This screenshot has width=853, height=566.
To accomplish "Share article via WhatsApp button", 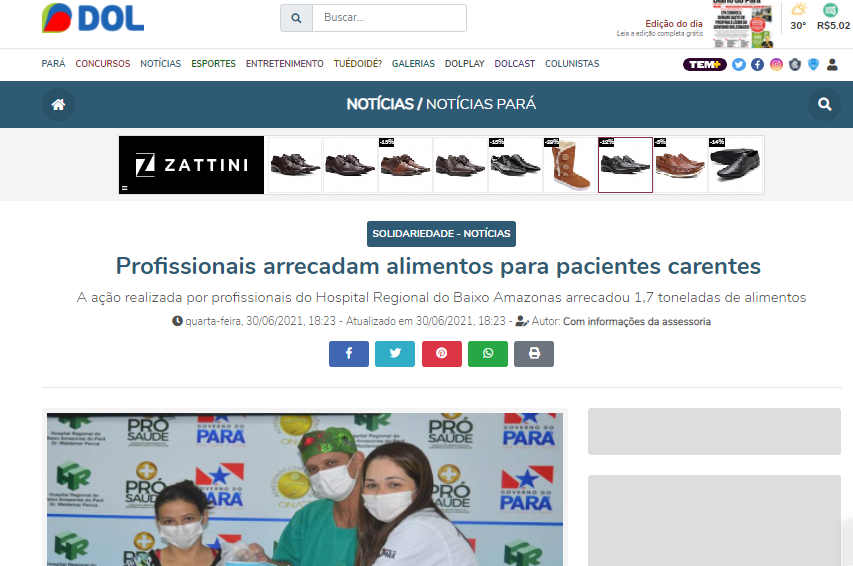I will tap(488, 354).
